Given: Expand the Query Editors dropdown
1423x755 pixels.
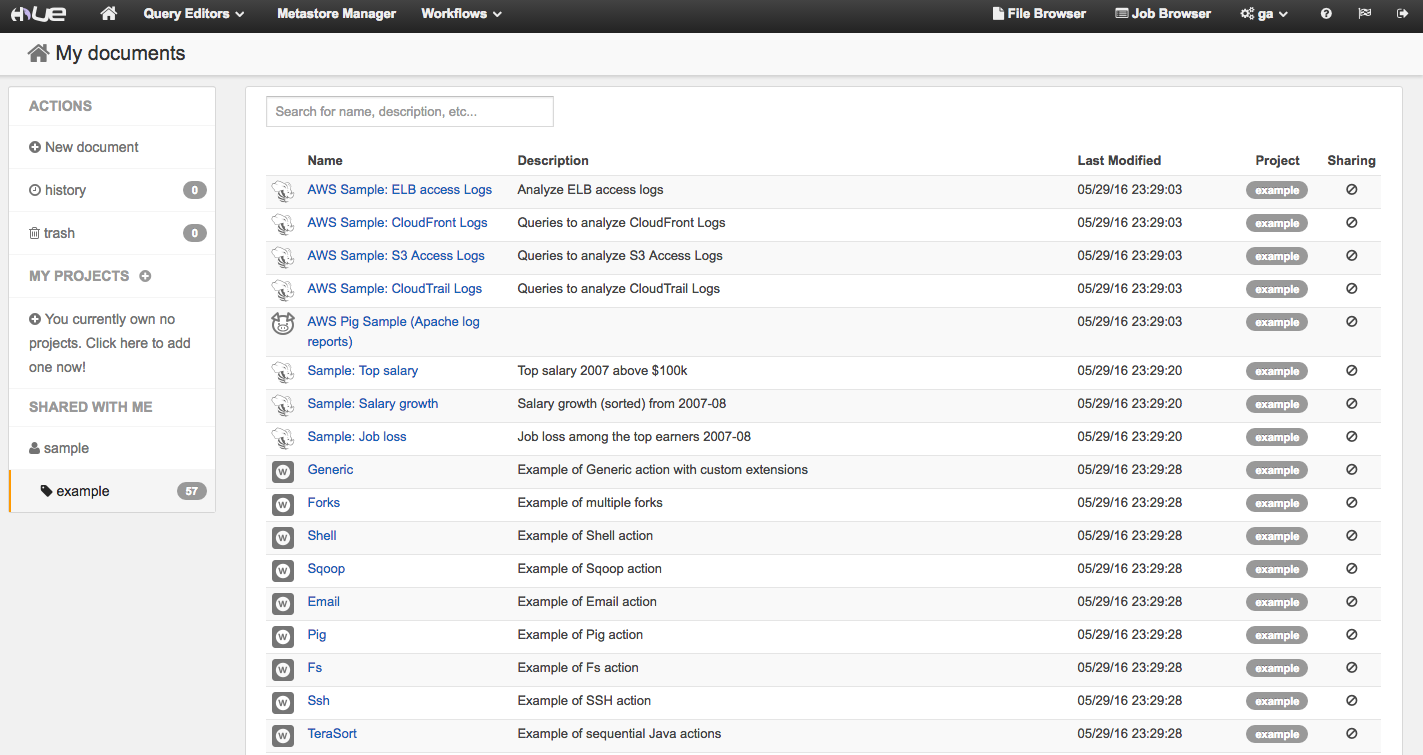Looking at the screenshot, I should [193, 14].
